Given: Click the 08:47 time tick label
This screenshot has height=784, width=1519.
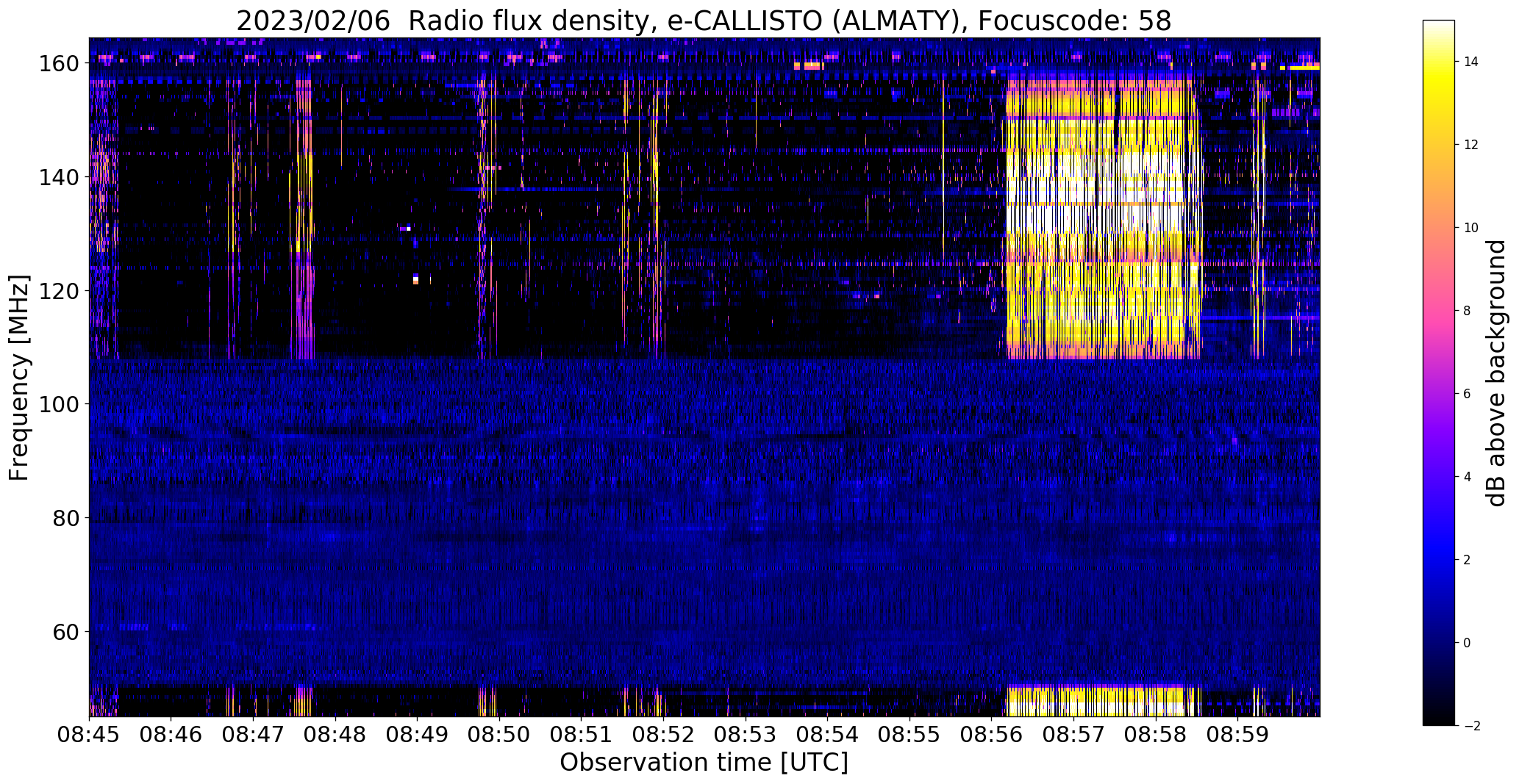Looking at the screenshot, I should [x=254, y=734].
